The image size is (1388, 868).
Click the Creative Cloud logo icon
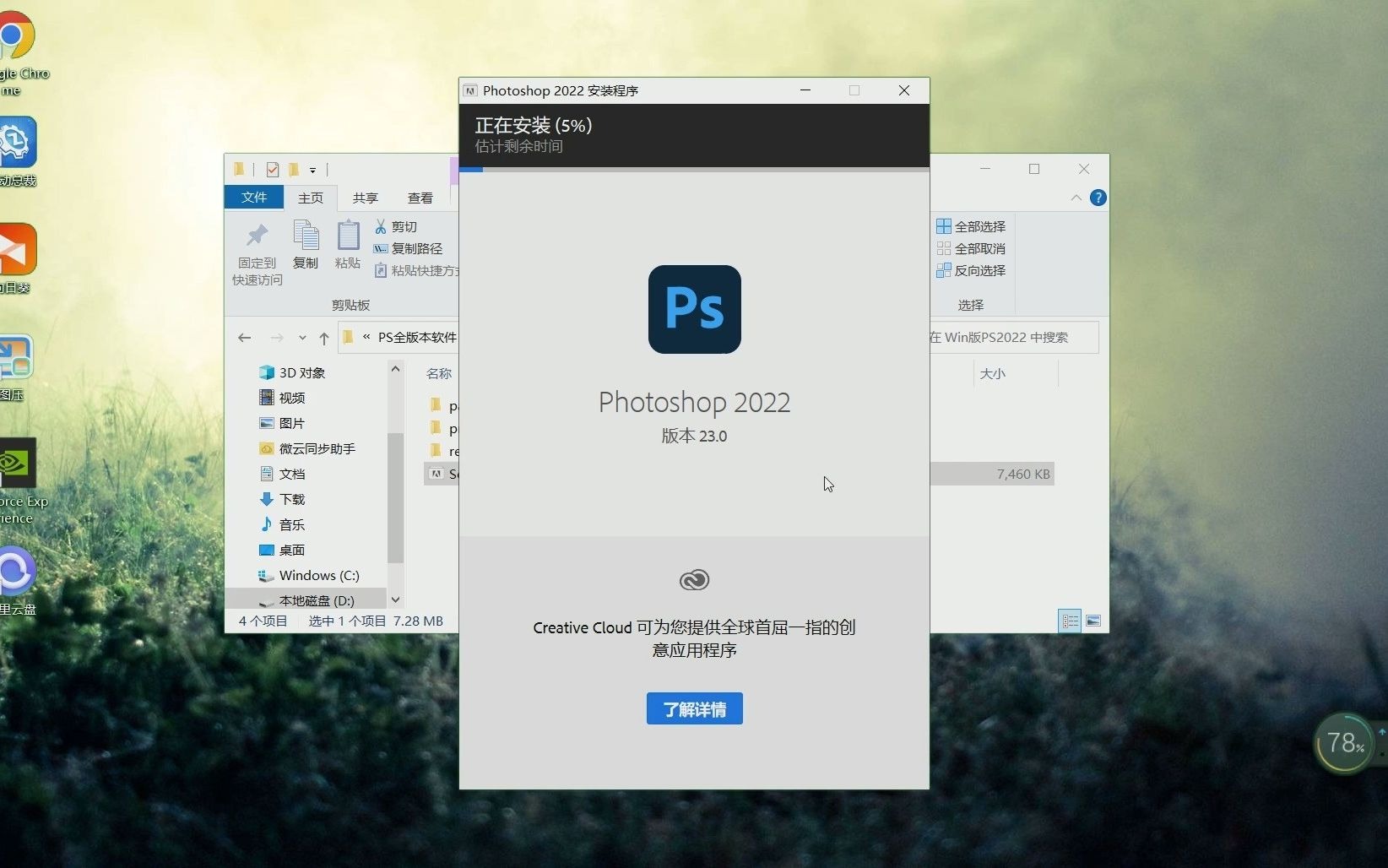click(694, 580)
